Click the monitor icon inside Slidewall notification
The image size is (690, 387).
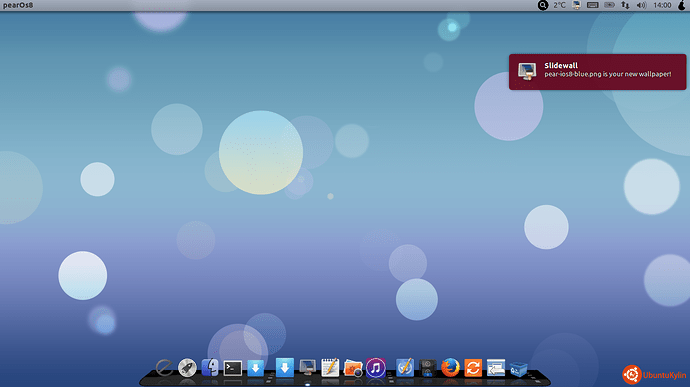527,71
